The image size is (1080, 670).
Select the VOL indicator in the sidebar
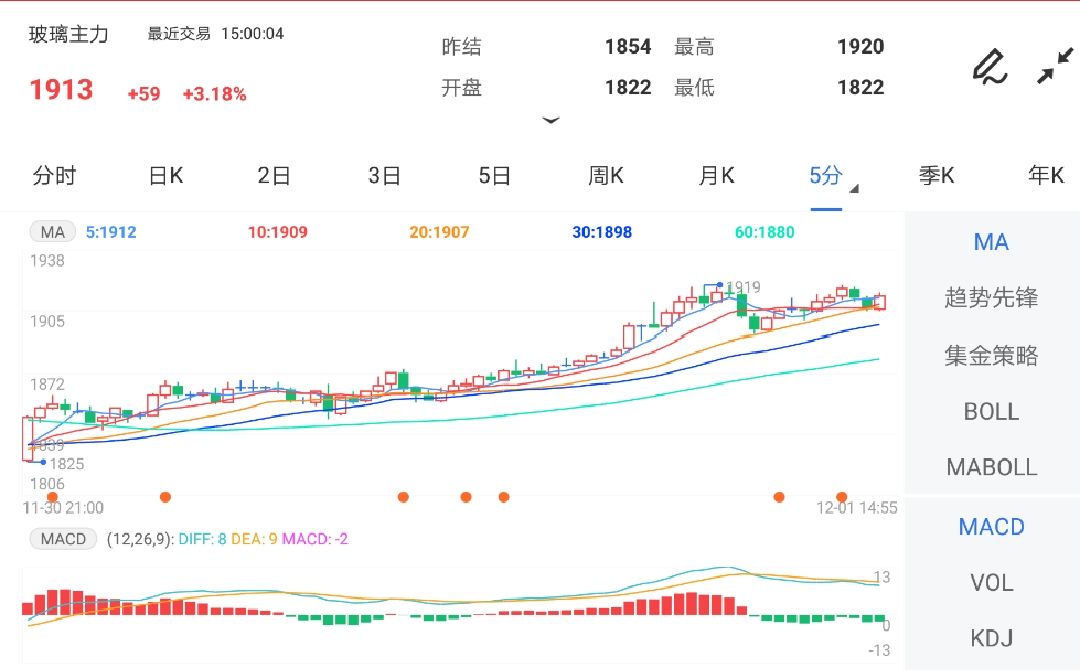tap(991, 583)
